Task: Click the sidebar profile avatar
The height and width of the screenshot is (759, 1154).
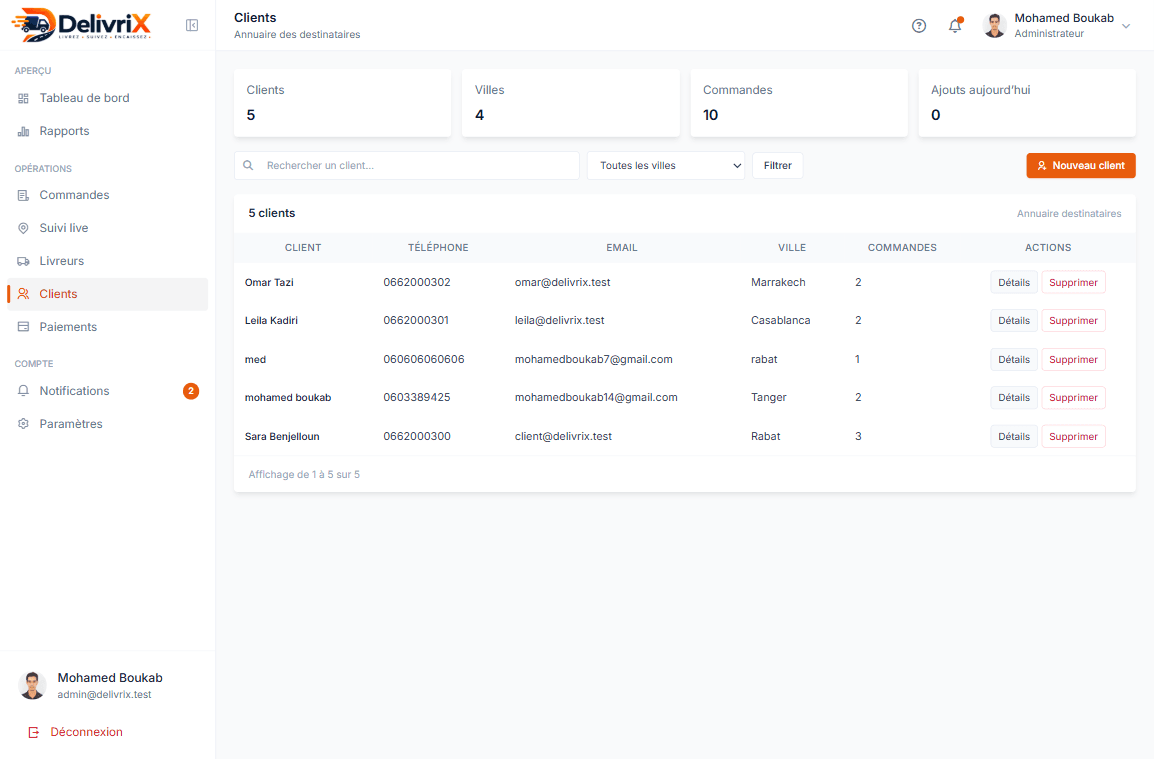Action: click(x=32, y=685)
